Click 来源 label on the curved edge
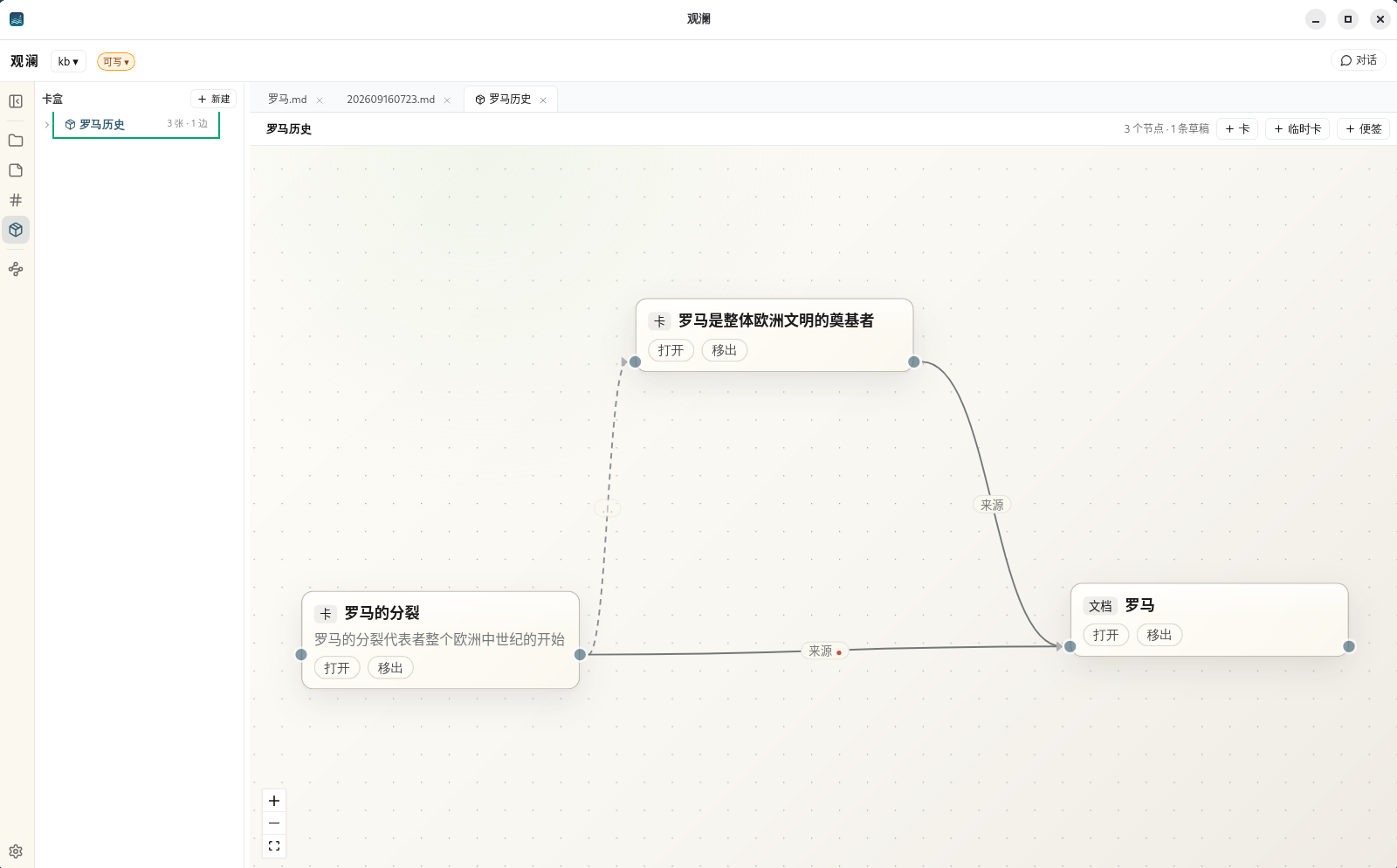 click(992, 505)
